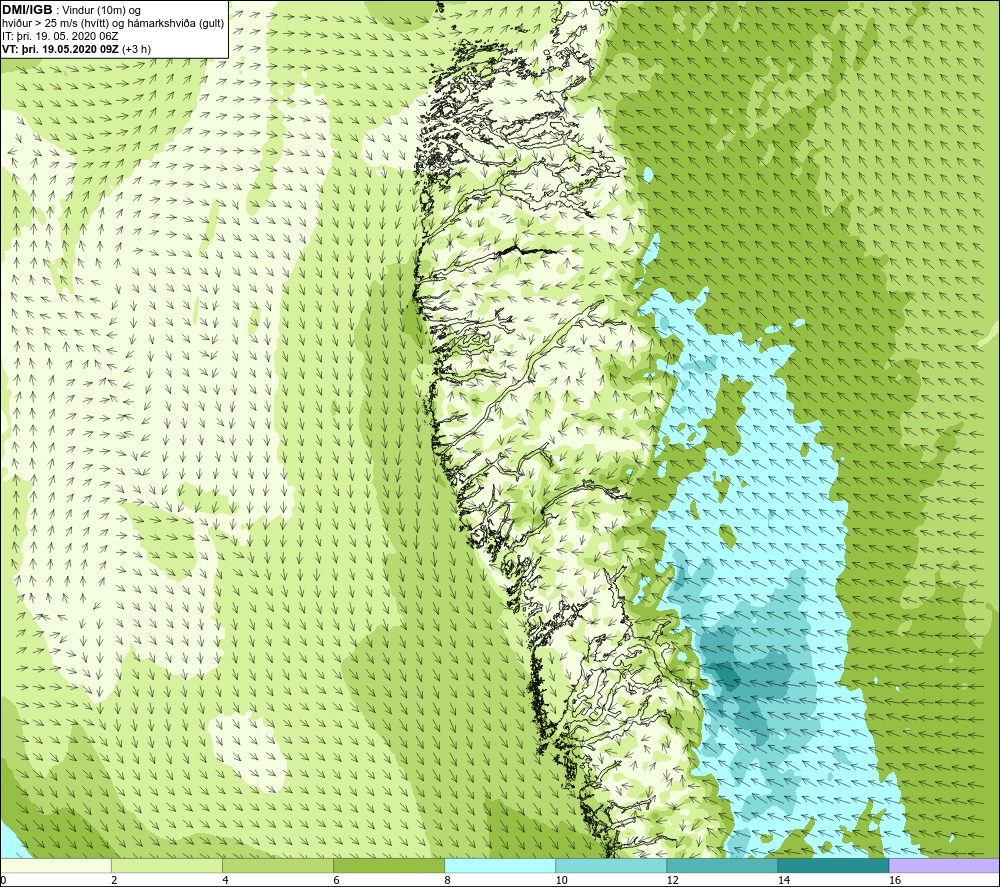Click the legend scale label '8'
The image size is (1000, 887).
pyautogui.click(x=447, y=881)
